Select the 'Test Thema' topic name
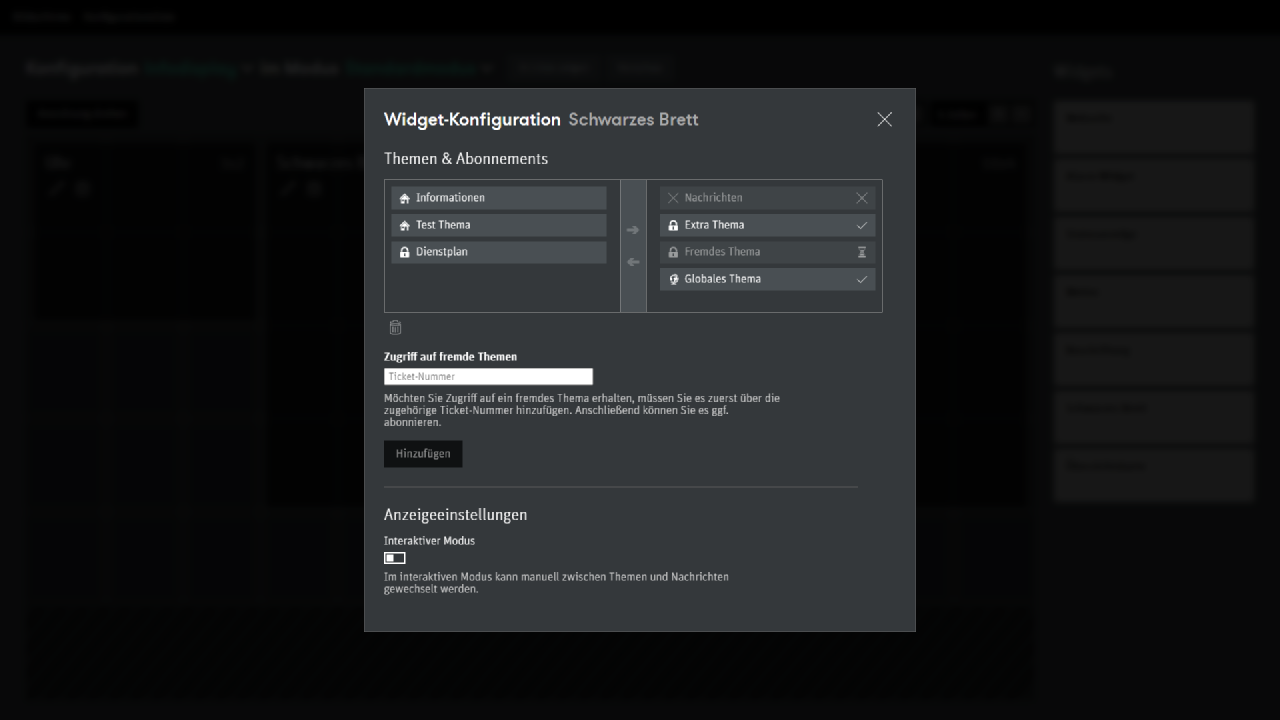Image resolution: width=1280 pixels, height=720 pixels. point(443,225)
